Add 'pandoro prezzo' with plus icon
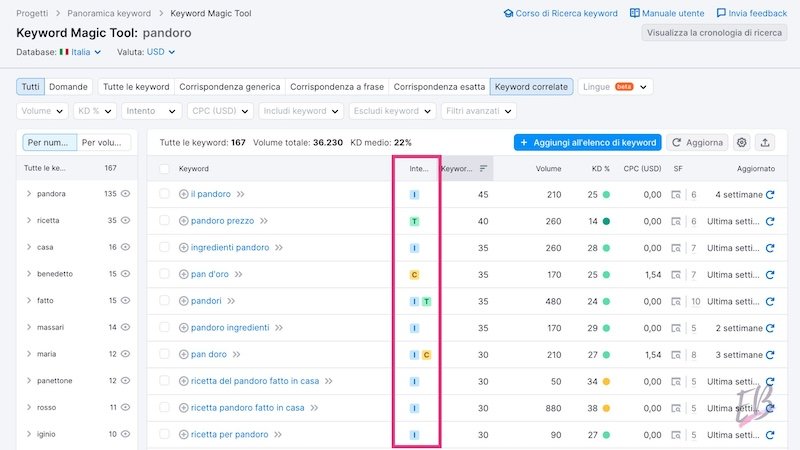The image size is (800, 450). 184,221
